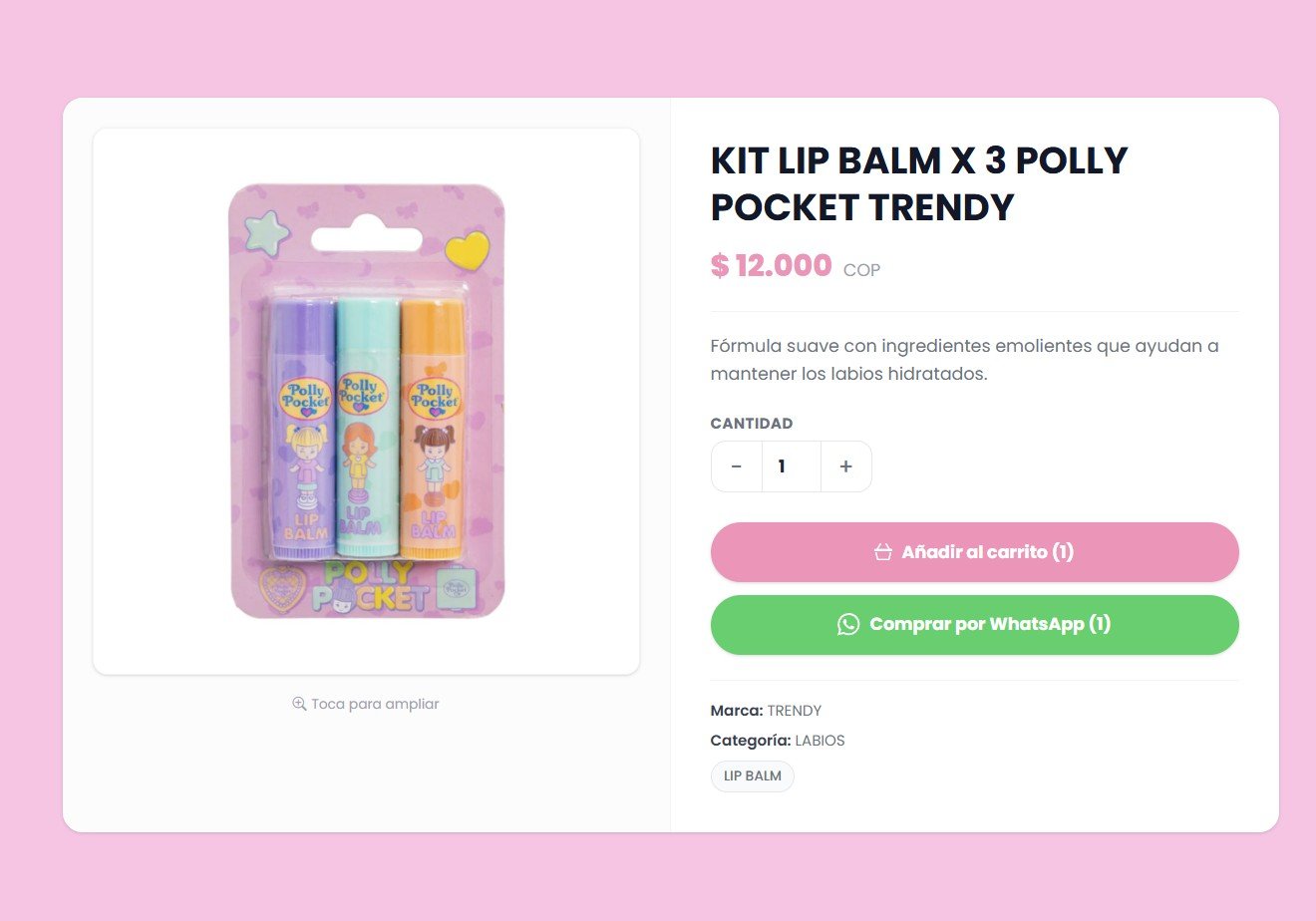Open the LABIOS category value
Screen dimensions: 1316x921
[x=820, y=741]
